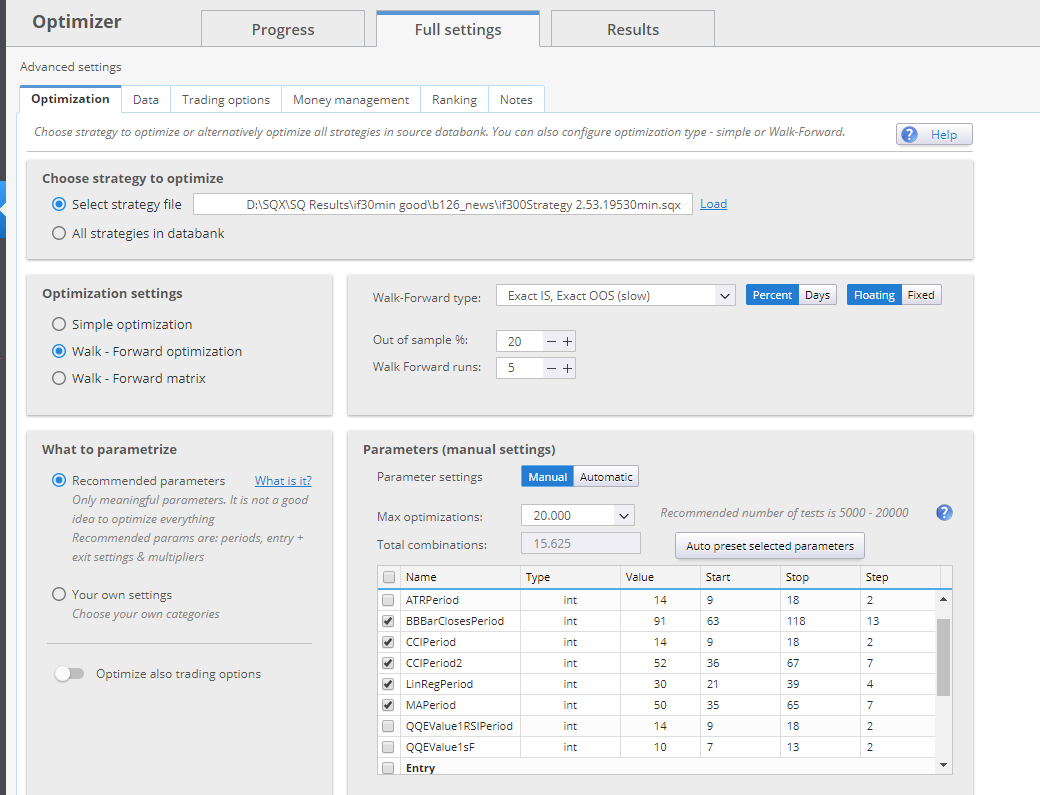Click the Help button
Viewport: 1040px width, 795px height.
(x=934, y=135)
